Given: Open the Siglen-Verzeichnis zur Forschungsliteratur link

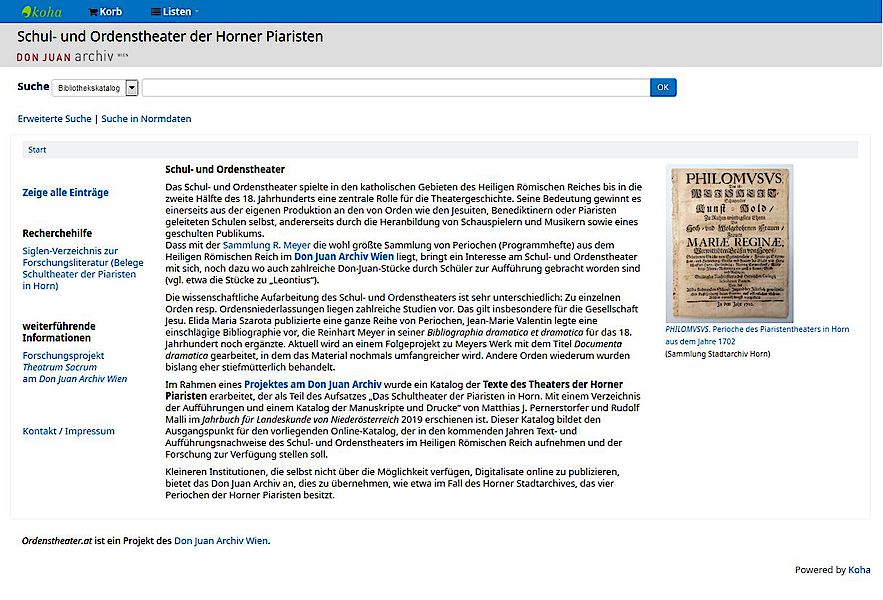Looking at the screenshot, I should tap(83, 268).
